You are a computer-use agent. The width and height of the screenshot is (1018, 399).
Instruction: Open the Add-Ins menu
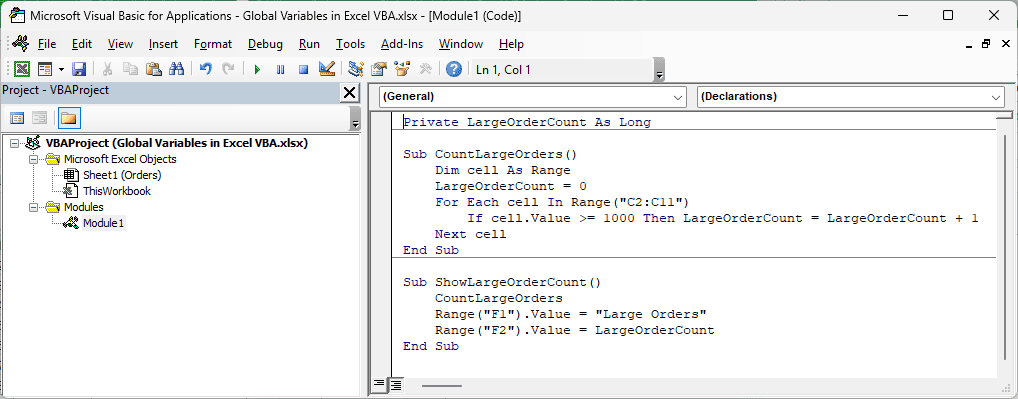(402, 44)
